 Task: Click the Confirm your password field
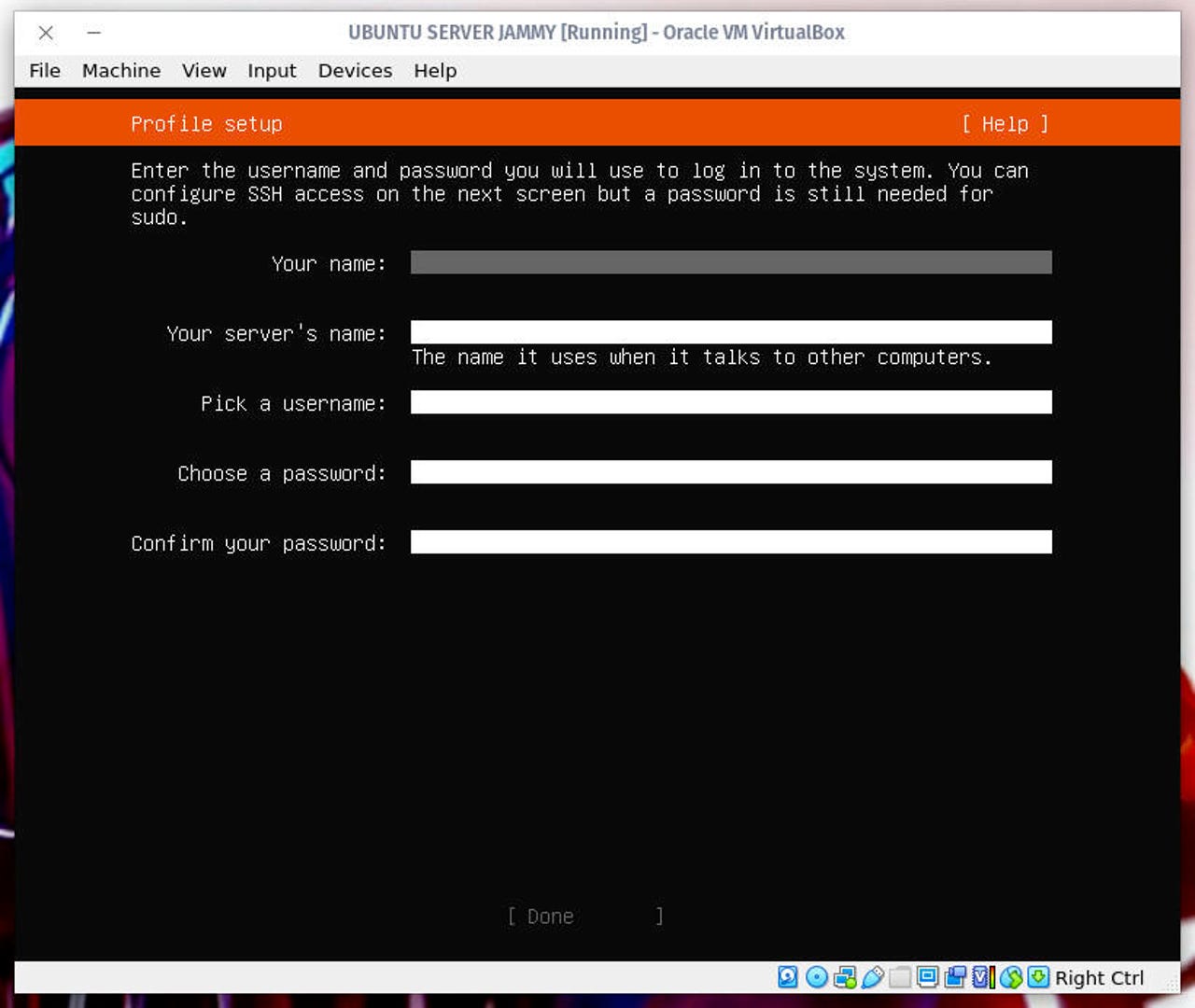[x=731, y=542]
